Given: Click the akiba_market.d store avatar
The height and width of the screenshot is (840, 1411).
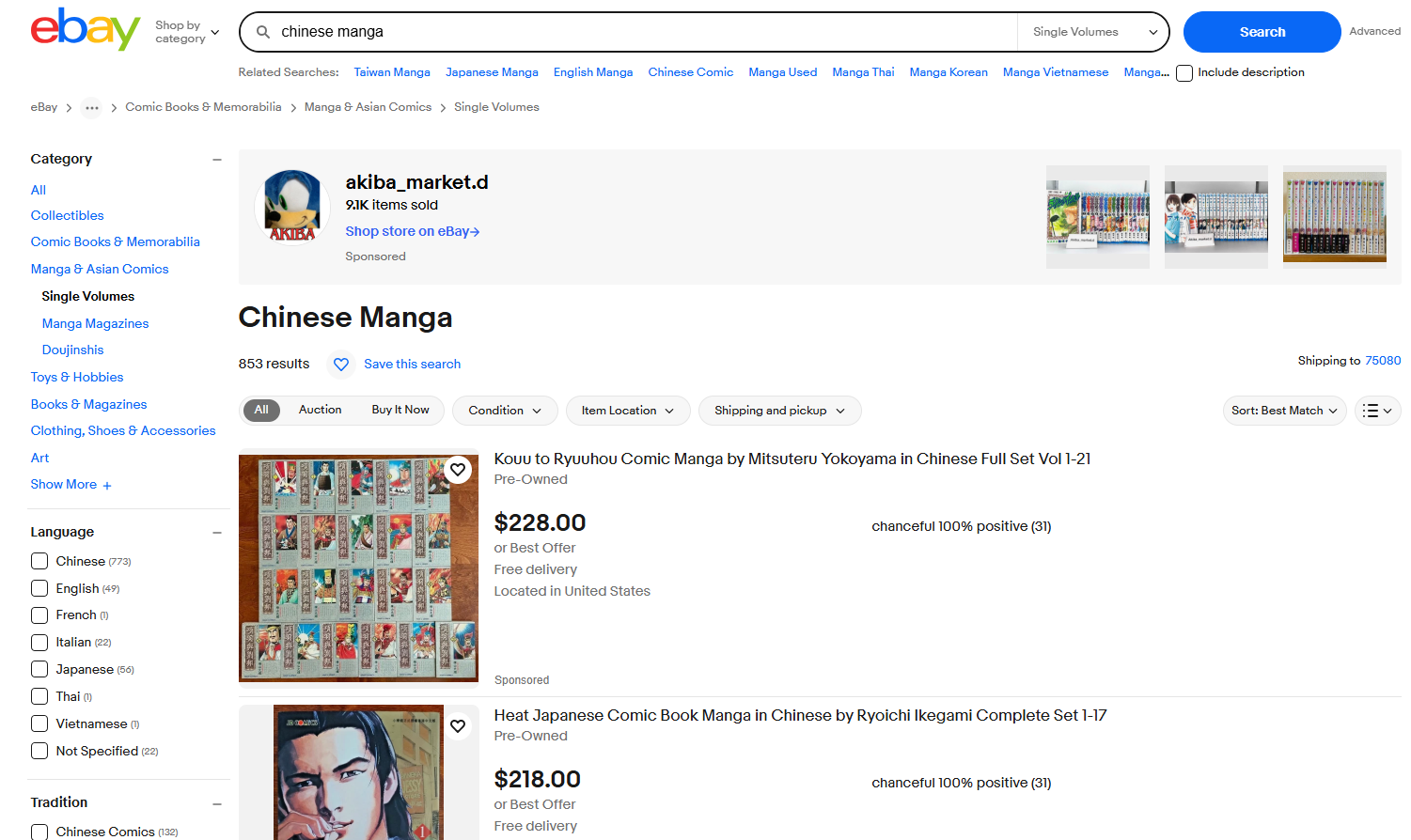Looking at the screenshot, I should click(292, 207).
